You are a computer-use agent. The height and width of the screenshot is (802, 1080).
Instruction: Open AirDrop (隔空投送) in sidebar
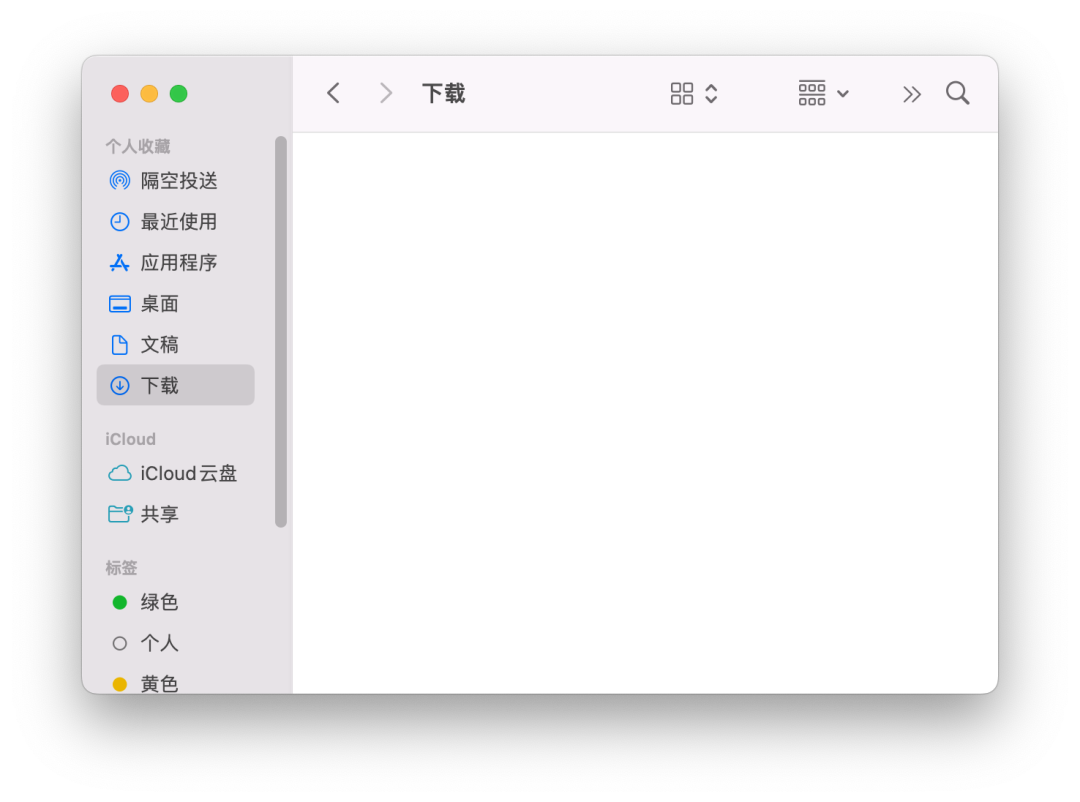176,181
